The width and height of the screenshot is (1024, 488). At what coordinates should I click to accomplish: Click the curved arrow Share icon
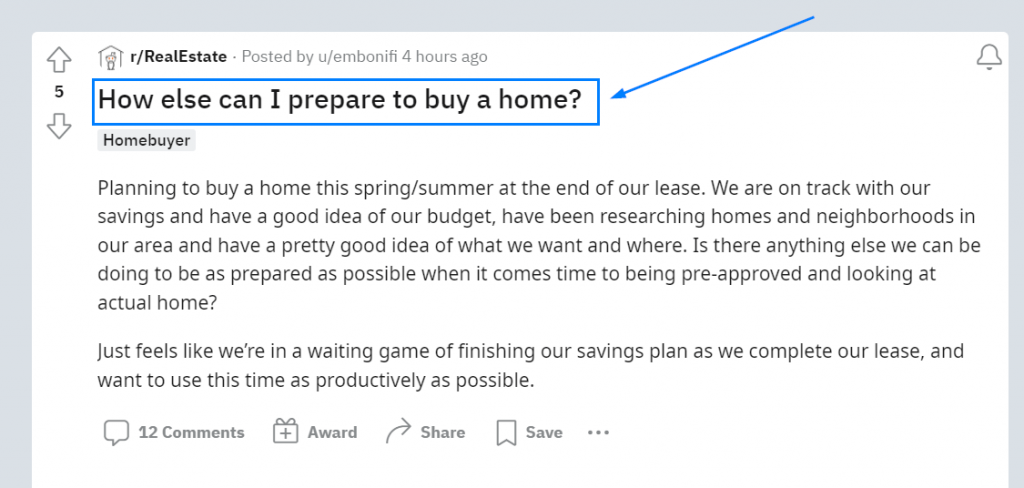coord(399,432)
